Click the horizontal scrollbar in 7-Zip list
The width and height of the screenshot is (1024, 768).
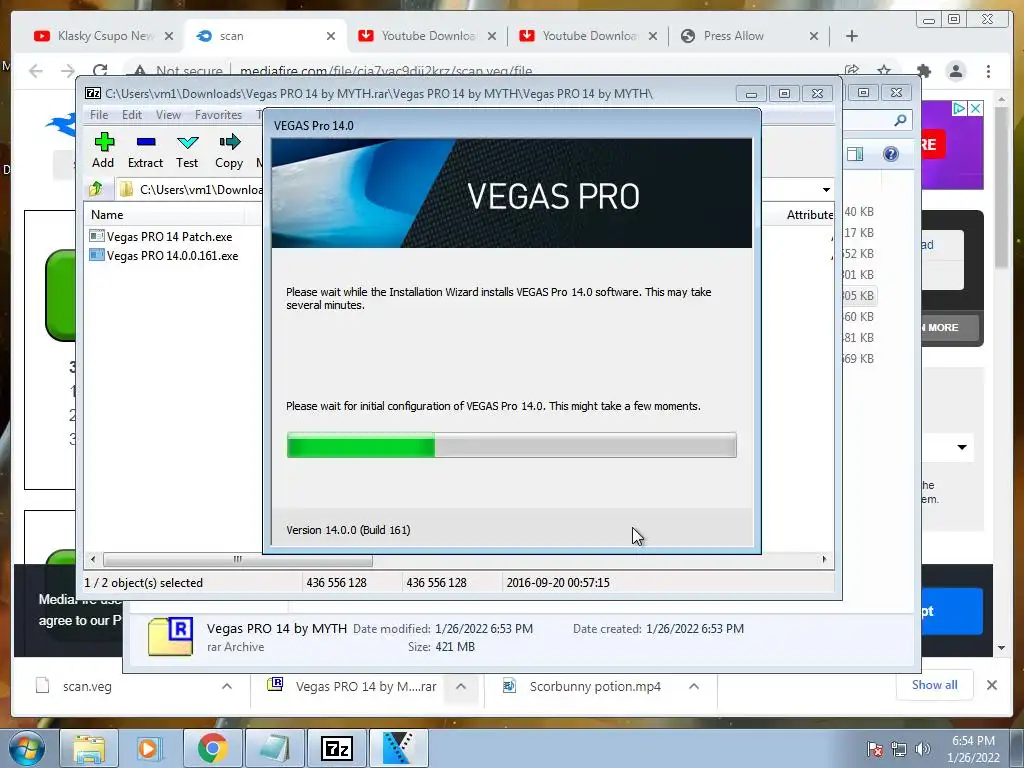point(238,560)
